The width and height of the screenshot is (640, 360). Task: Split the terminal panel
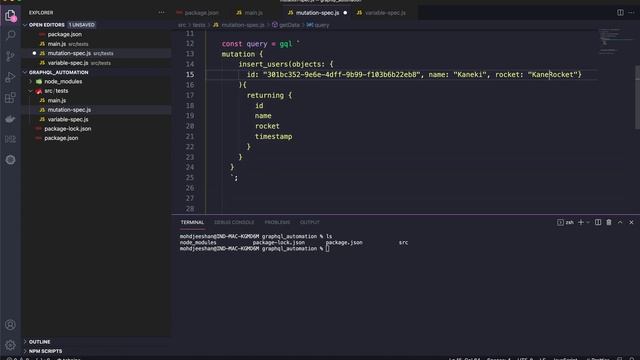pos(598,222)
